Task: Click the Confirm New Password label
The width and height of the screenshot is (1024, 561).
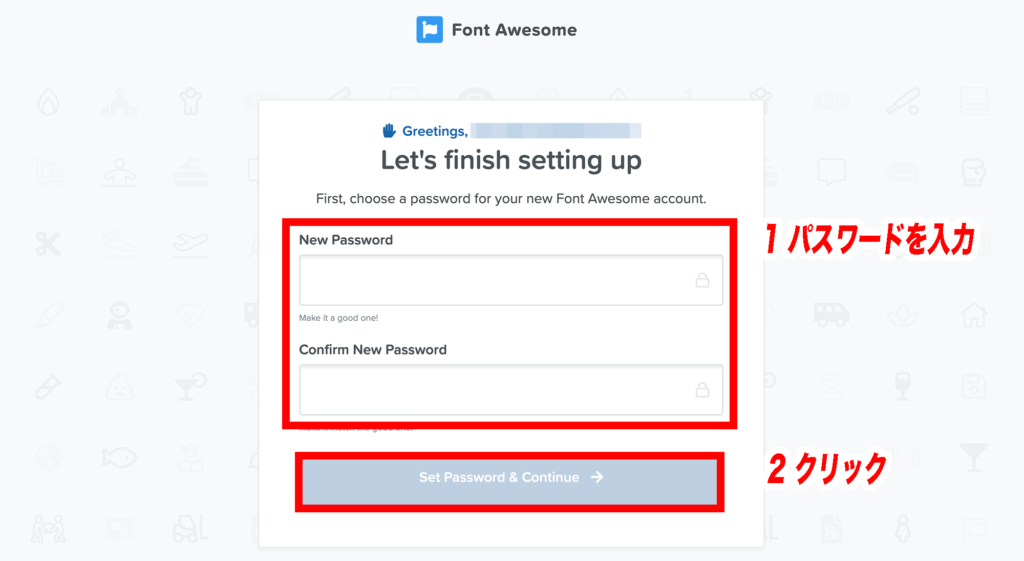Action: point(373,349)
